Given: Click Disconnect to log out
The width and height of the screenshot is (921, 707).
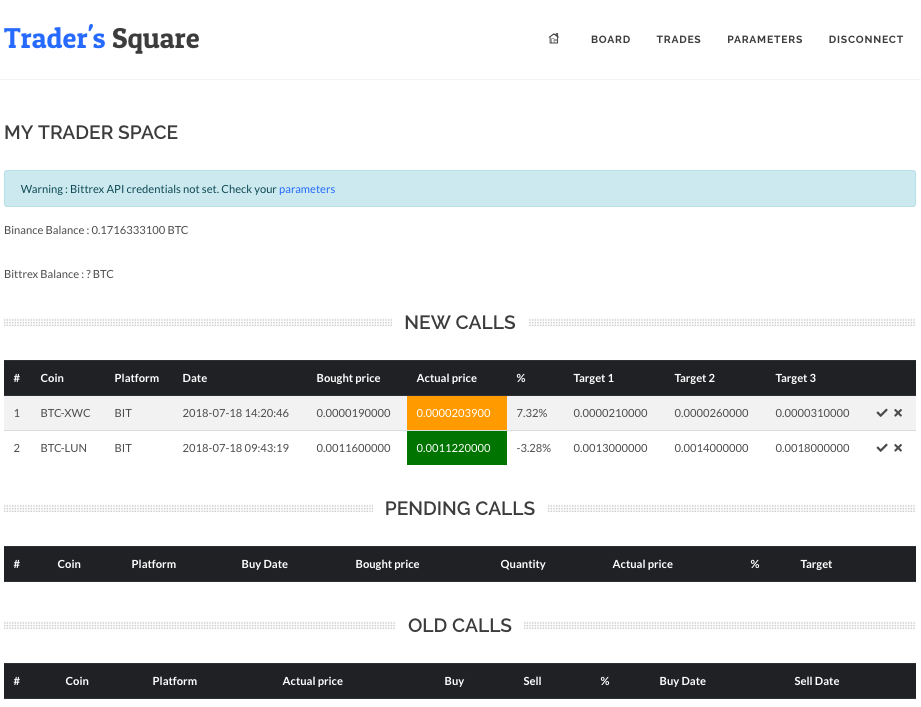Looking at the screenshot, I should tap(865, 40).
